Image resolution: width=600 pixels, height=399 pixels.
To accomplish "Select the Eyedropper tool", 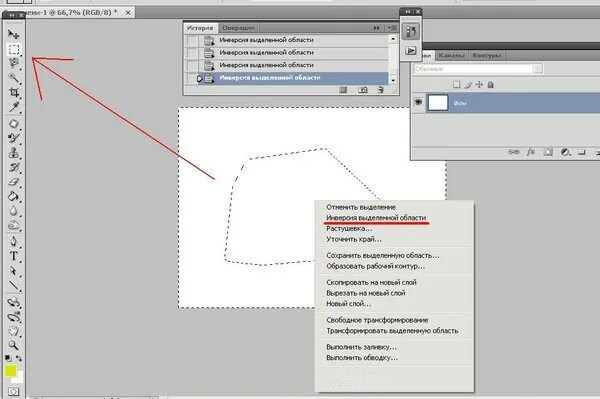I will (14, 107).
